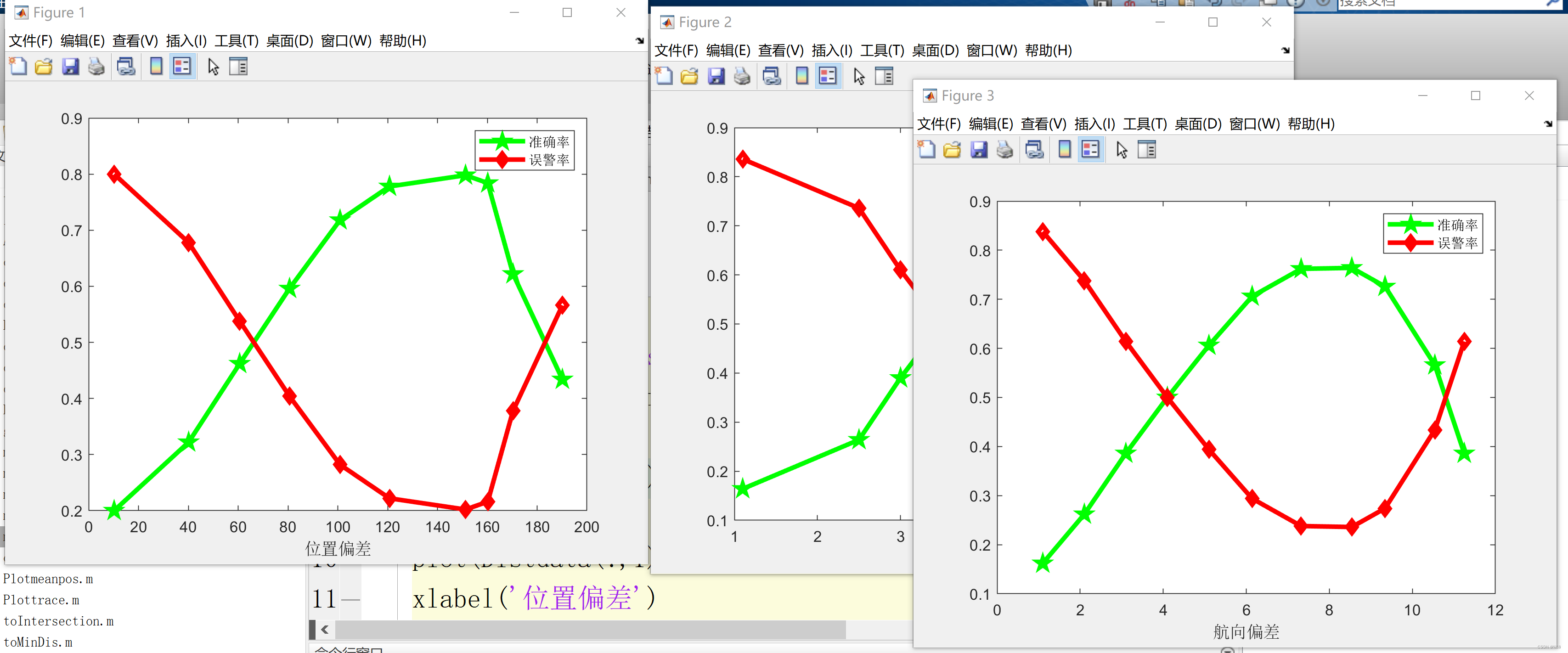
Task: Insert colorbar using Figure 3 toolbar icon
Action: click(1064, 149)
